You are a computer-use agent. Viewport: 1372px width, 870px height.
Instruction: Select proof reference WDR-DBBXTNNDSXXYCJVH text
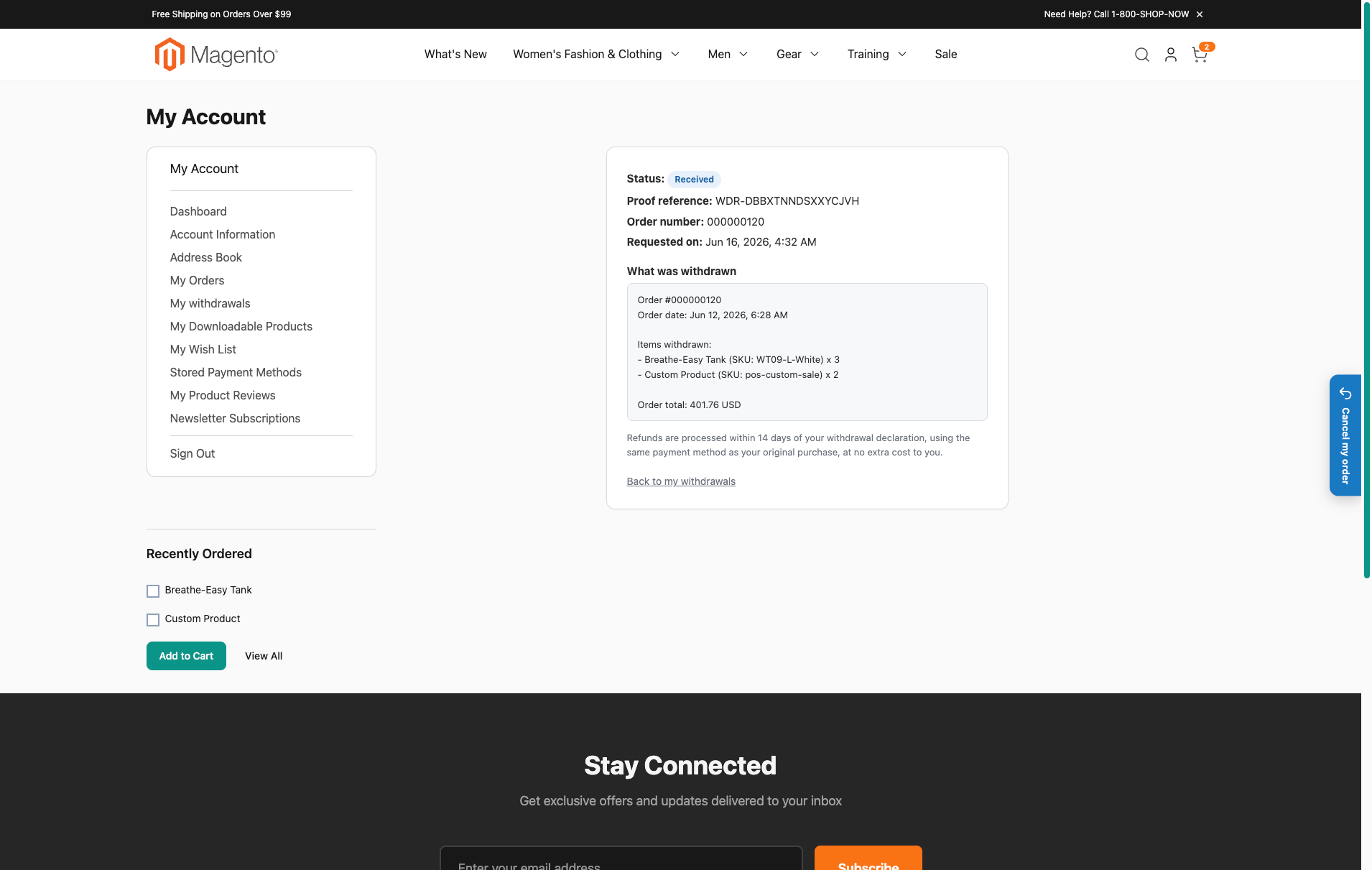click(x=787, y=201)
